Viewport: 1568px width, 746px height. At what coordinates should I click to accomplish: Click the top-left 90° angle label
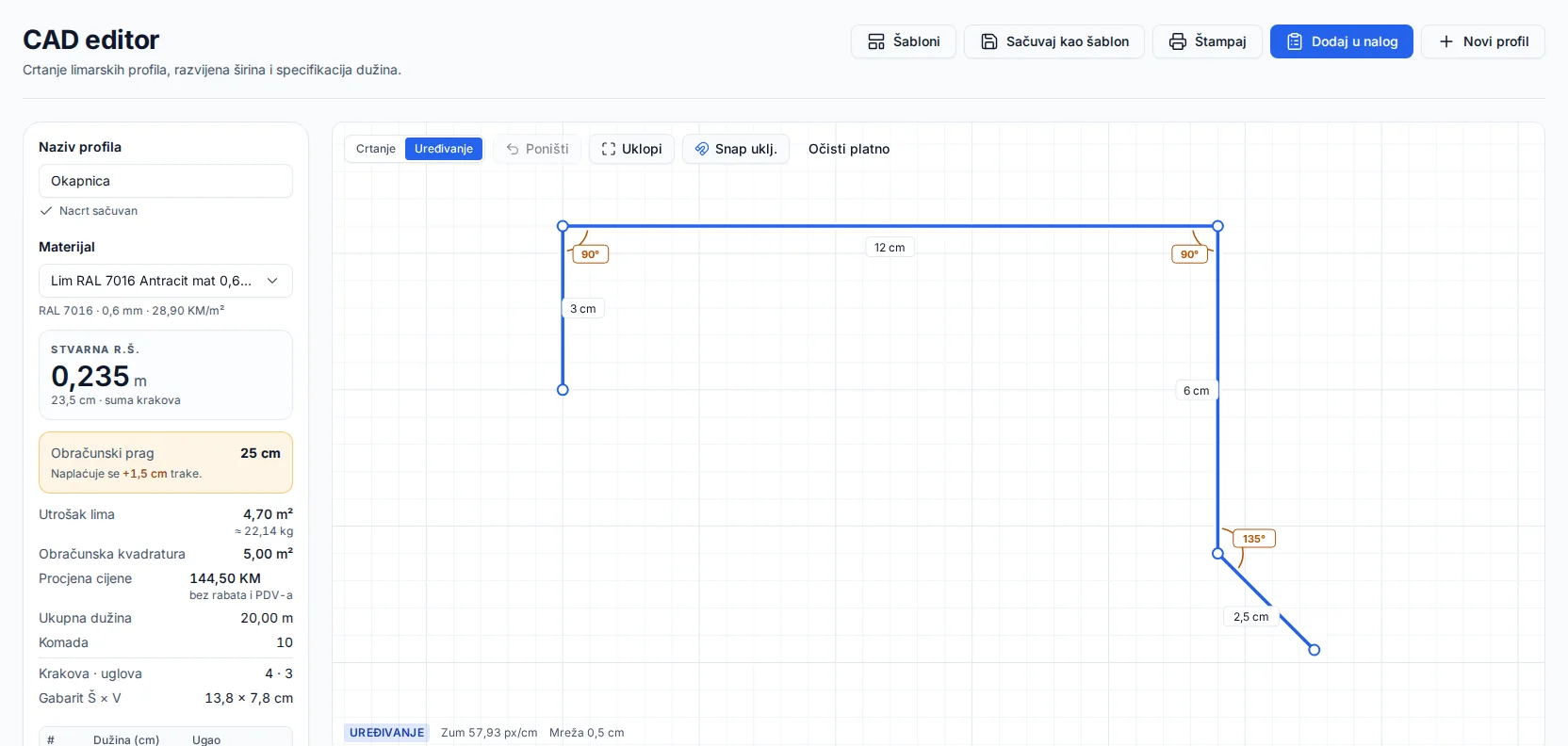[x=590, y=254]
